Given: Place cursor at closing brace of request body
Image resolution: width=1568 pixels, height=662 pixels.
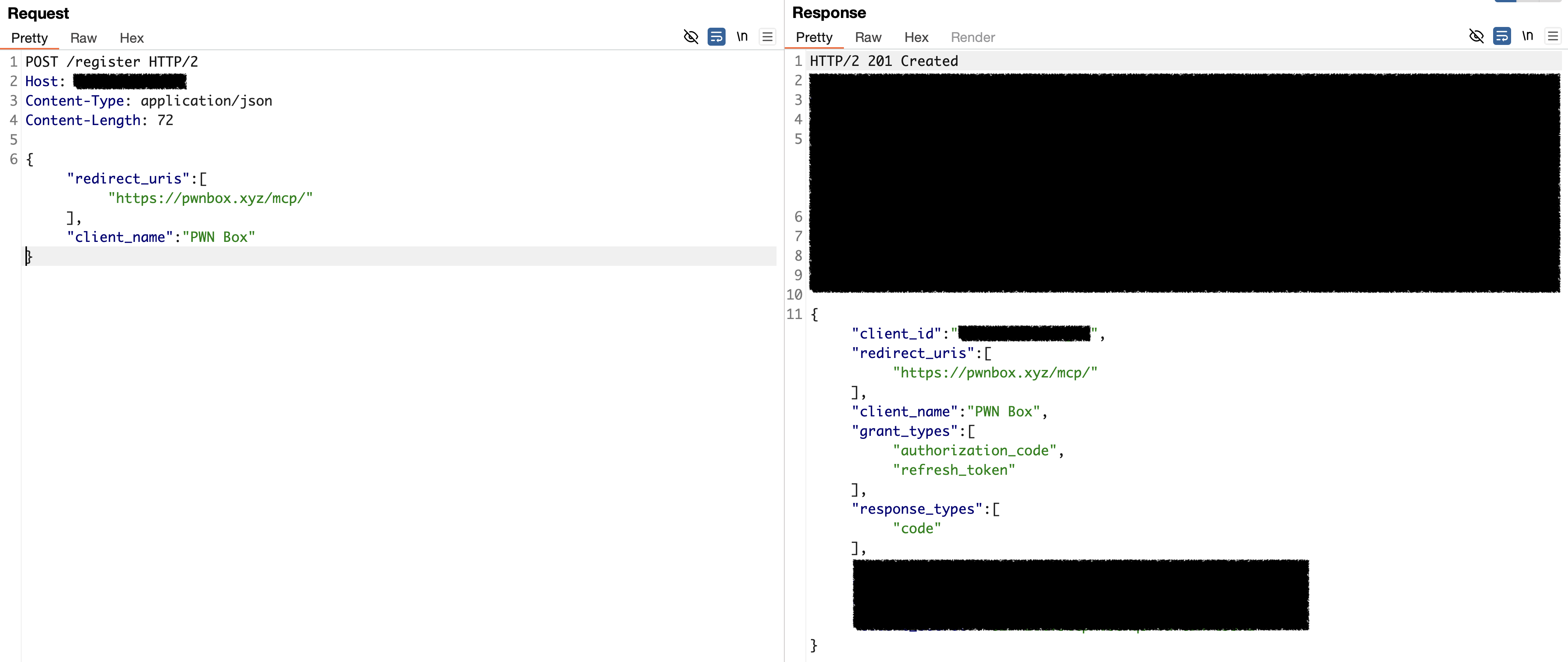Looking at the screenshot, I should 28,256.
